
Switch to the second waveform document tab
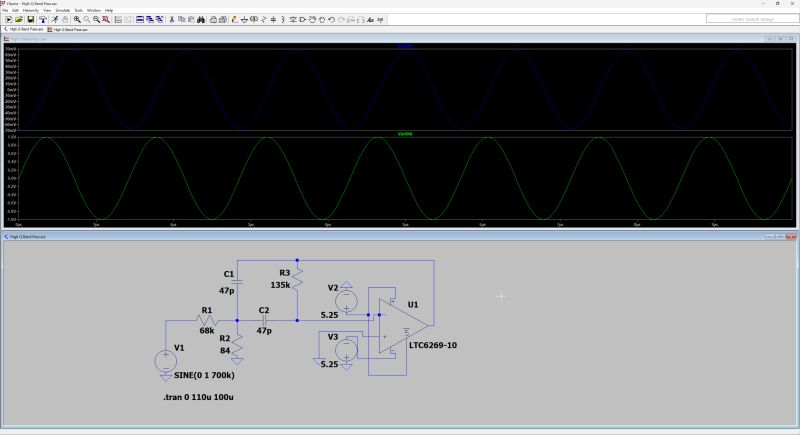pos(67,30)
